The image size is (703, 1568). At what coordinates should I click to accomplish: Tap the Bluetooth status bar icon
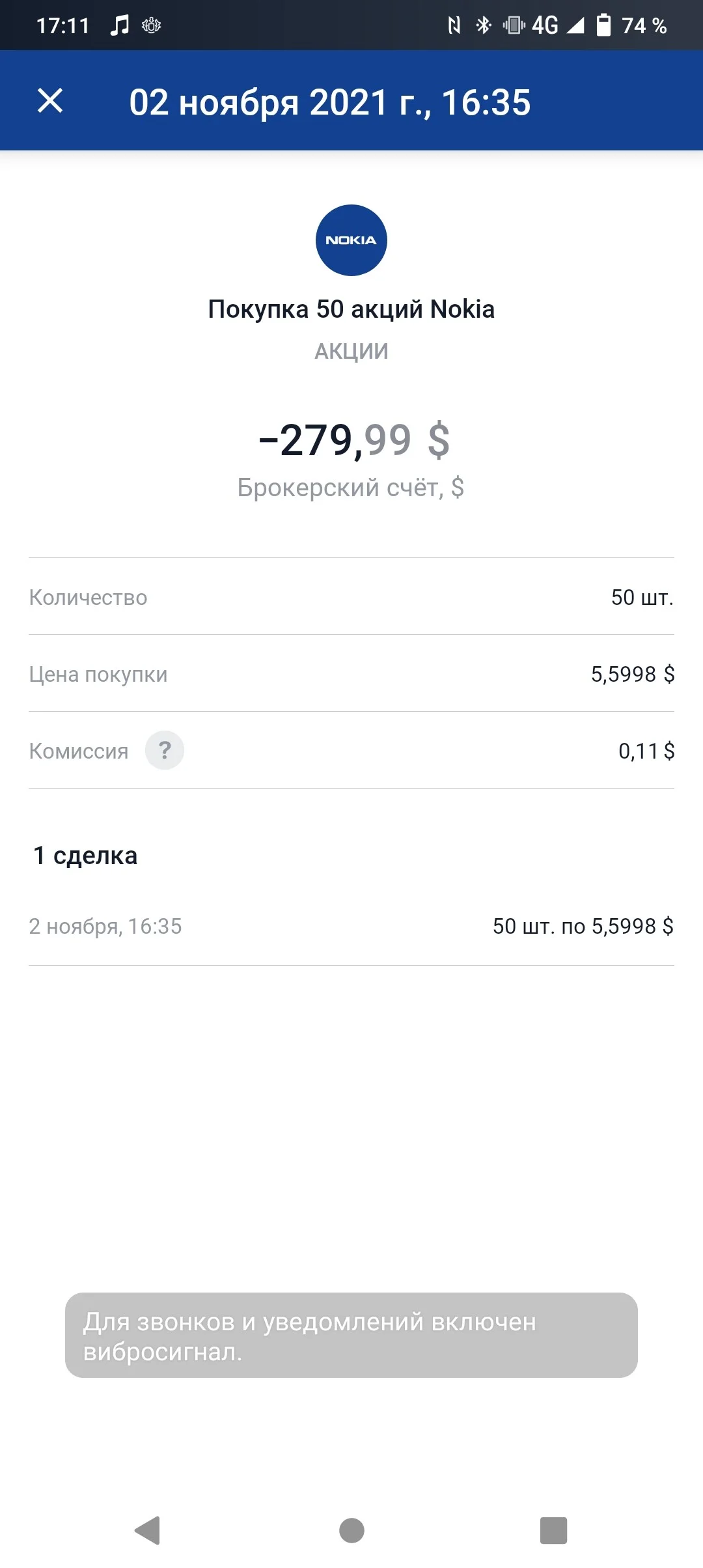(484, 25)
